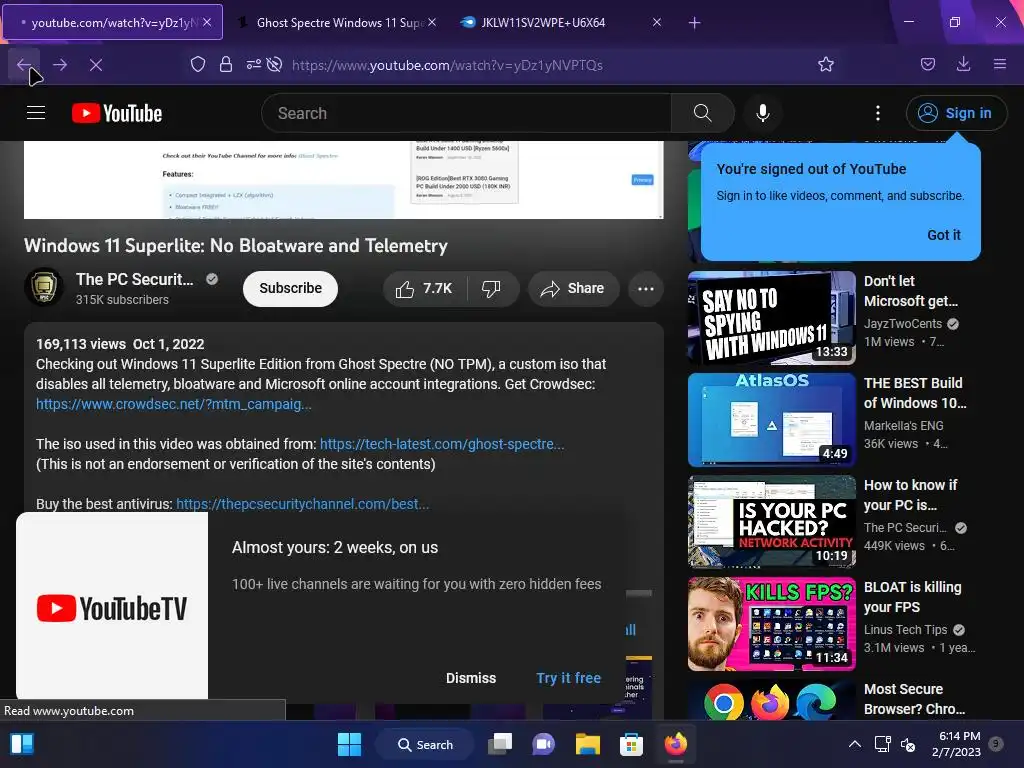The image size is (1024, 768).
Task: Open the crowdsec.net link in description
Action: (174, 404)
